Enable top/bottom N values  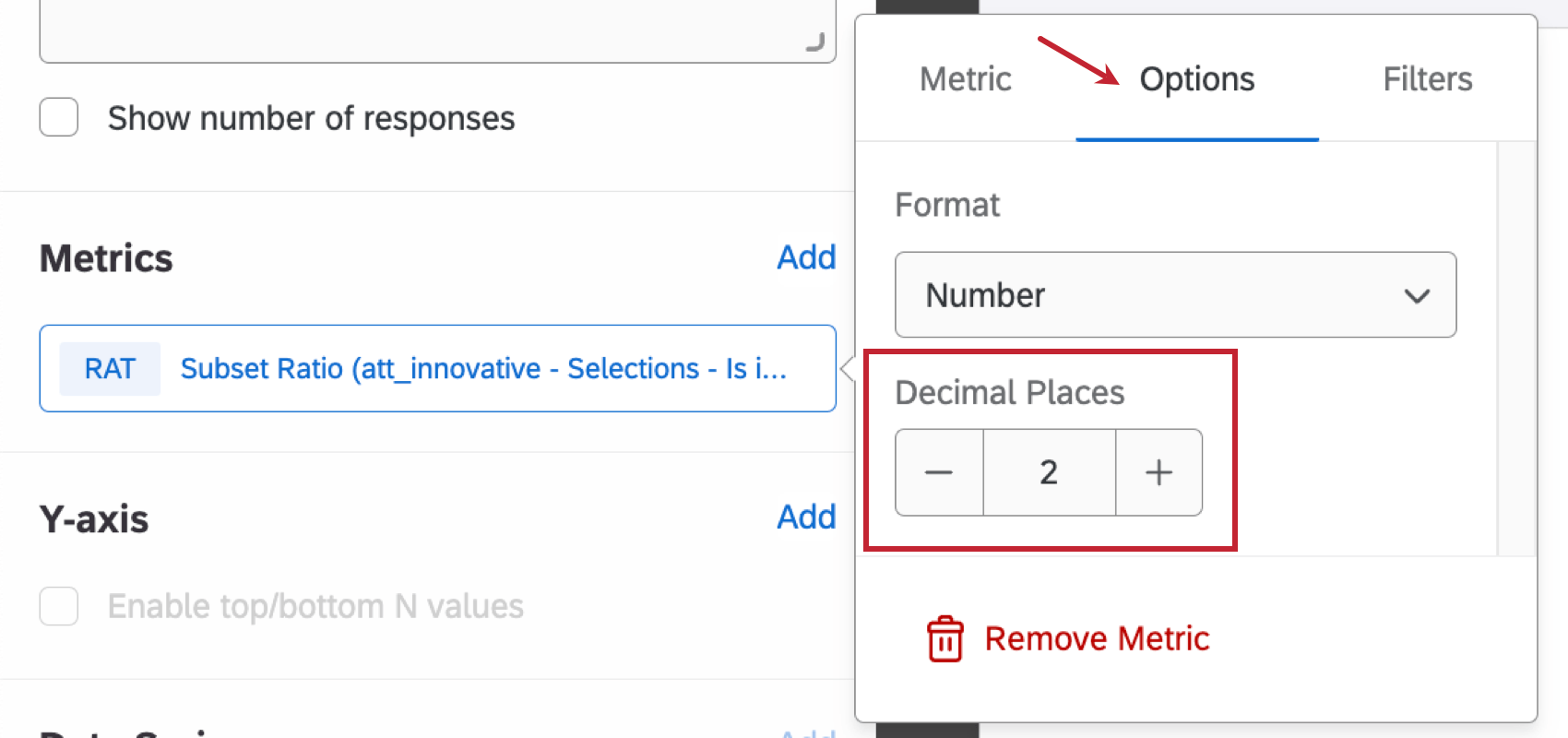58,606
